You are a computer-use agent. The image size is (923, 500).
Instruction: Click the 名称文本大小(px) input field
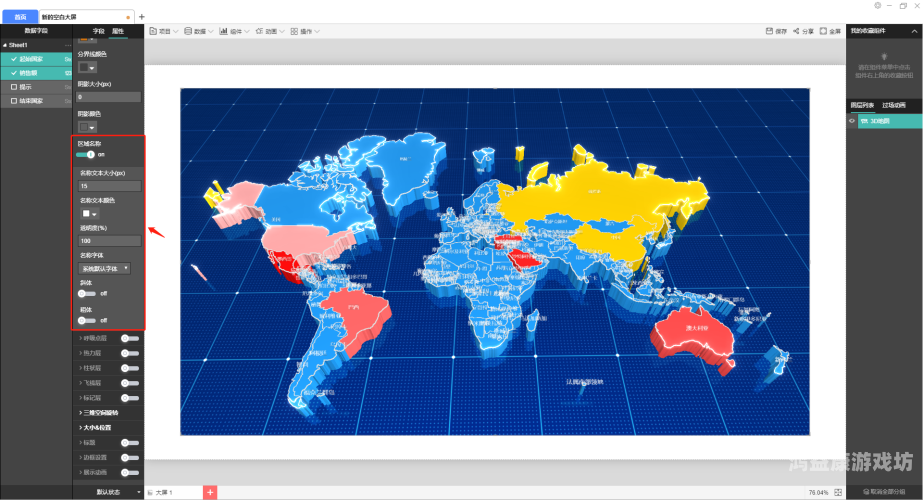pos(109,186)
